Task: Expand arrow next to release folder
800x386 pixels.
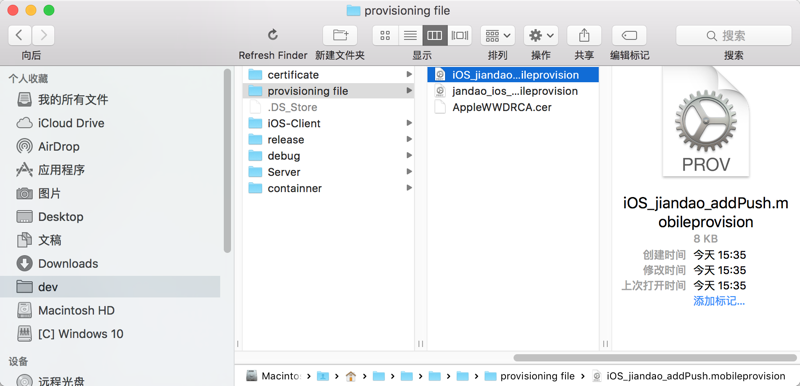Action: 409,139
